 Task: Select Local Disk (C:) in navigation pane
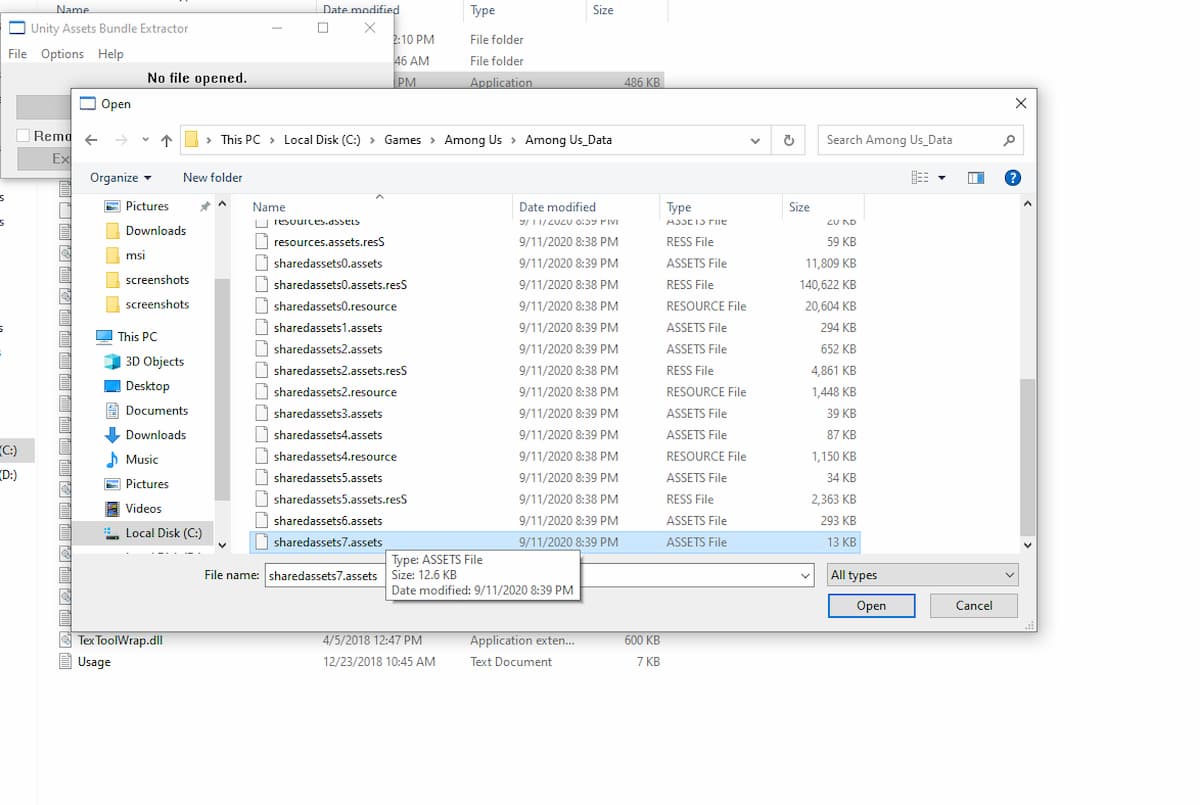[163, 533]
